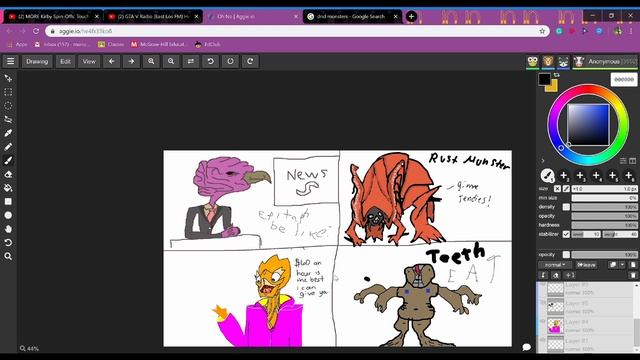Rotate view clockwise from toolbar
This screenshot has height=360, width=640.
click(x=250, y=61)
